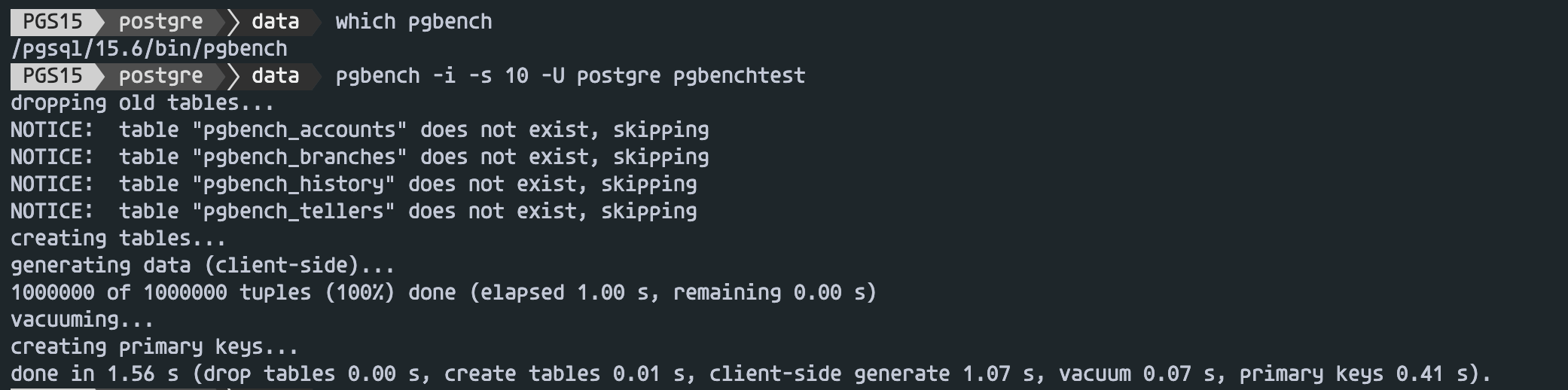The width and height of the screenshot is (1568, 390).
Task: Click the "vacuuming..." output line
Action: (82, 320)
